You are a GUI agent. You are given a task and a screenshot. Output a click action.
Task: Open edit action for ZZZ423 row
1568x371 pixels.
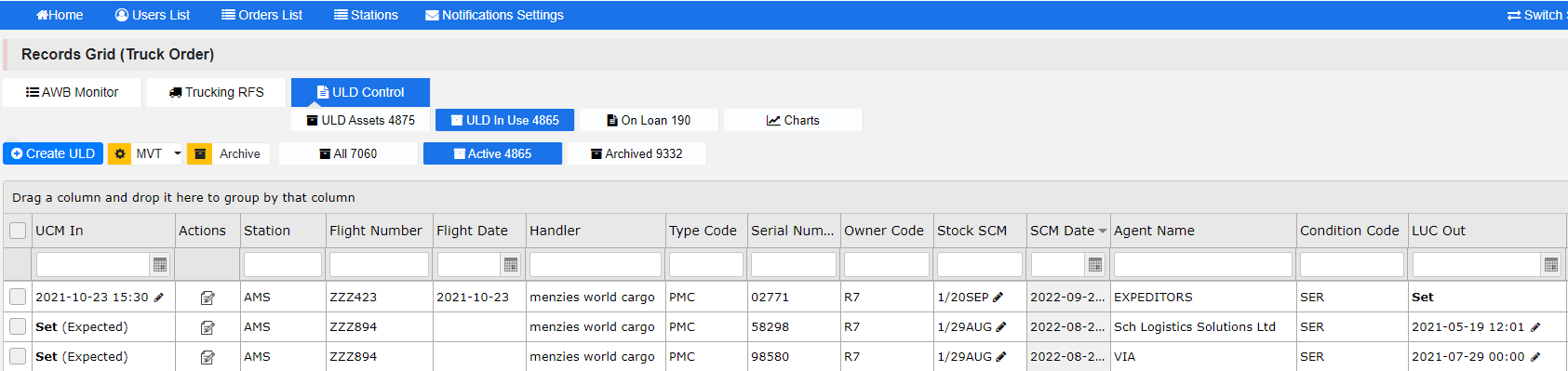pos(208,298)
